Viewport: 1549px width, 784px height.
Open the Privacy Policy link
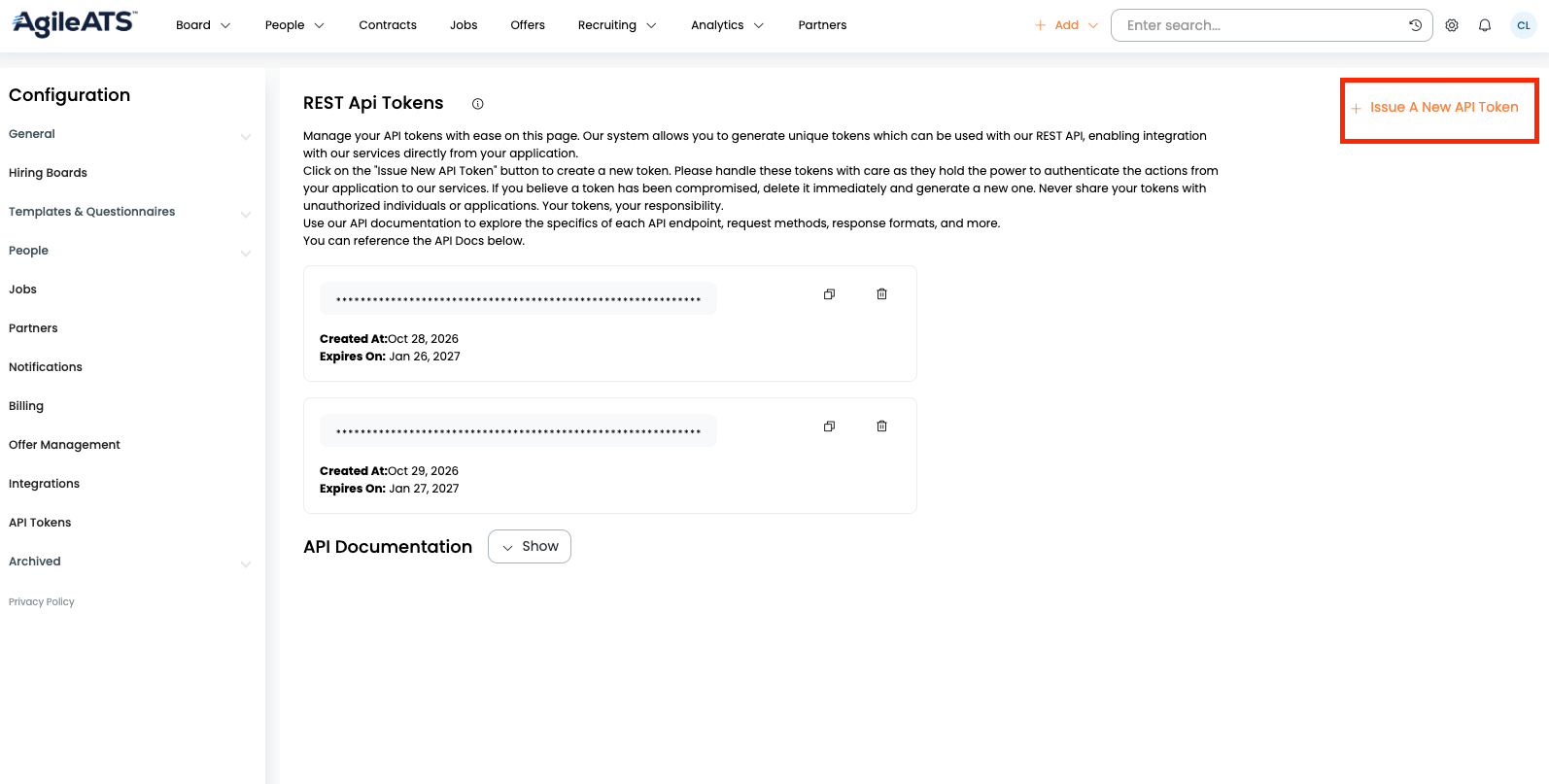coord(42,602)
